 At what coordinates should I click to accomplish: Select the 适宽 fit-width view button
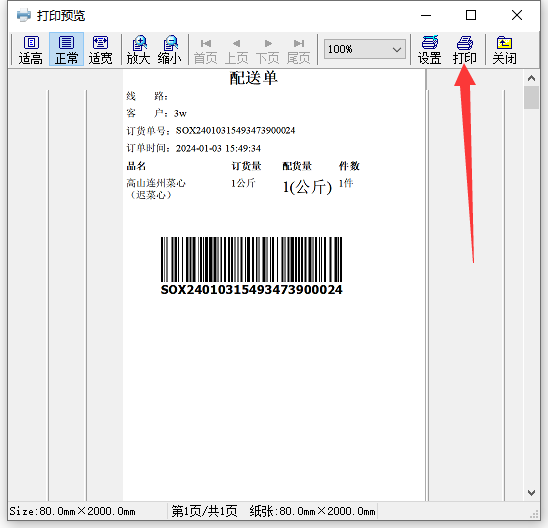[x=100, y=50]
